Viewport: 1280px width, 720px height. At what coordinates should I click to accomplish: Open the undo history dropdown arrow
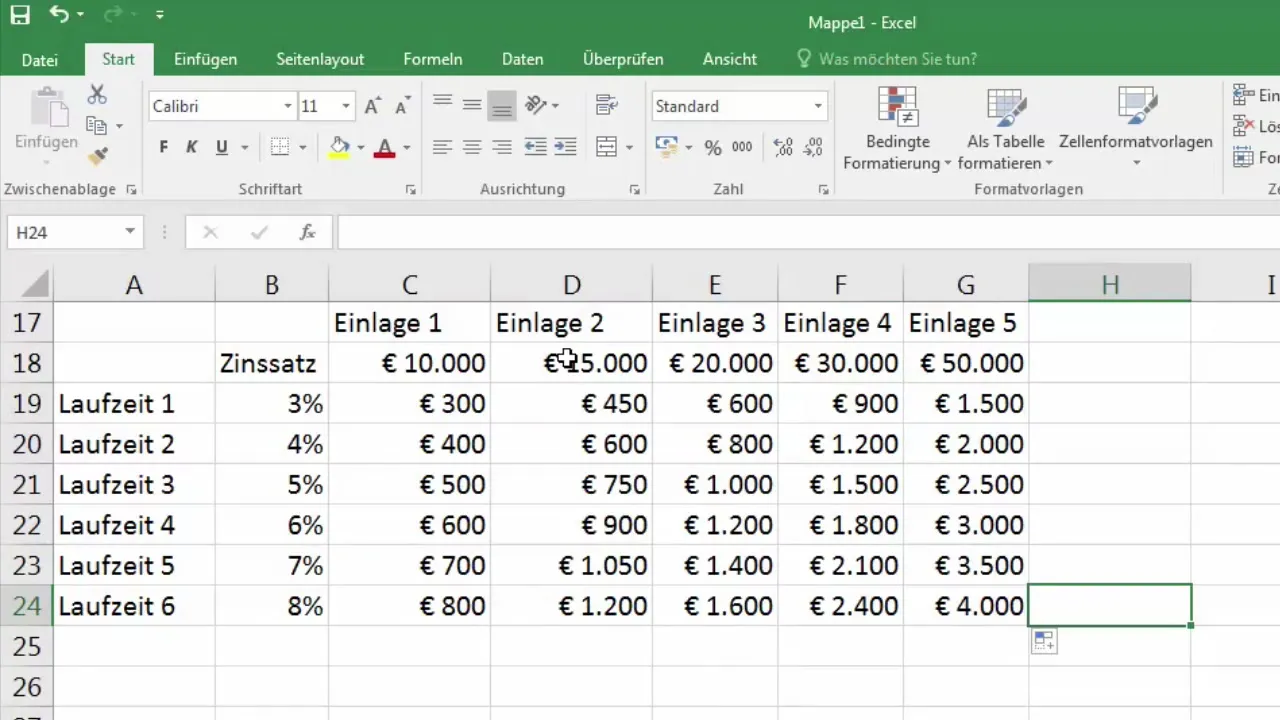click(x=81, y=16)
